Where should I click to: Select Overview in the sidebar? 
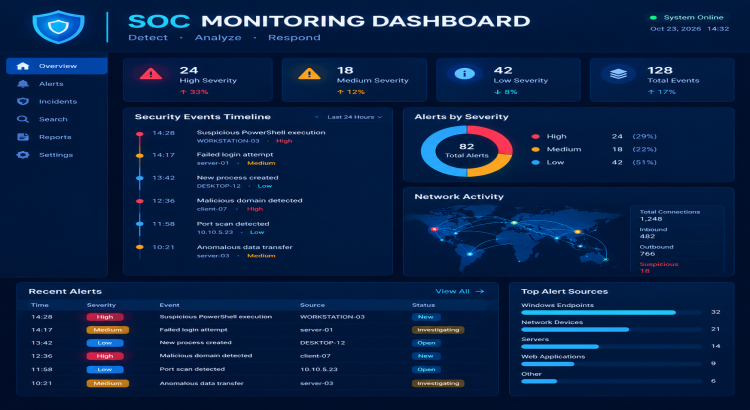tap(56, 66)
